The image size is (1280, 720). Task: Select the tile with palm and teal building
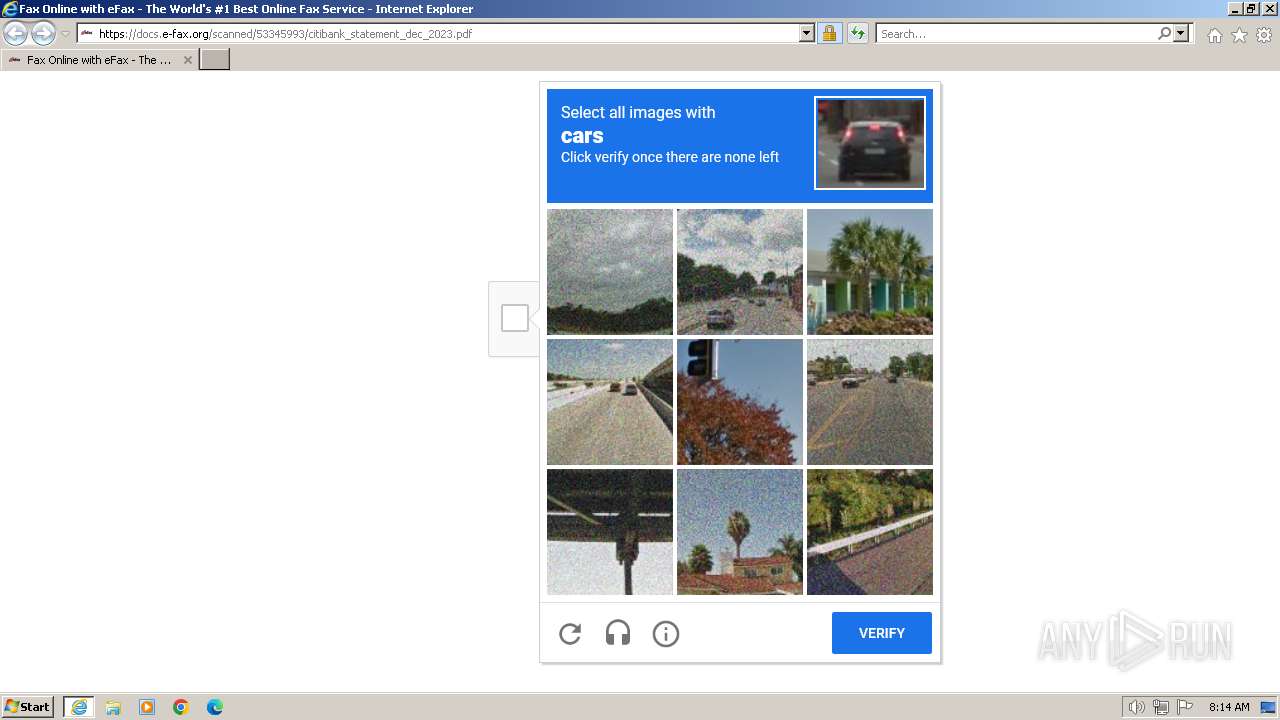(x=870, y=272)
